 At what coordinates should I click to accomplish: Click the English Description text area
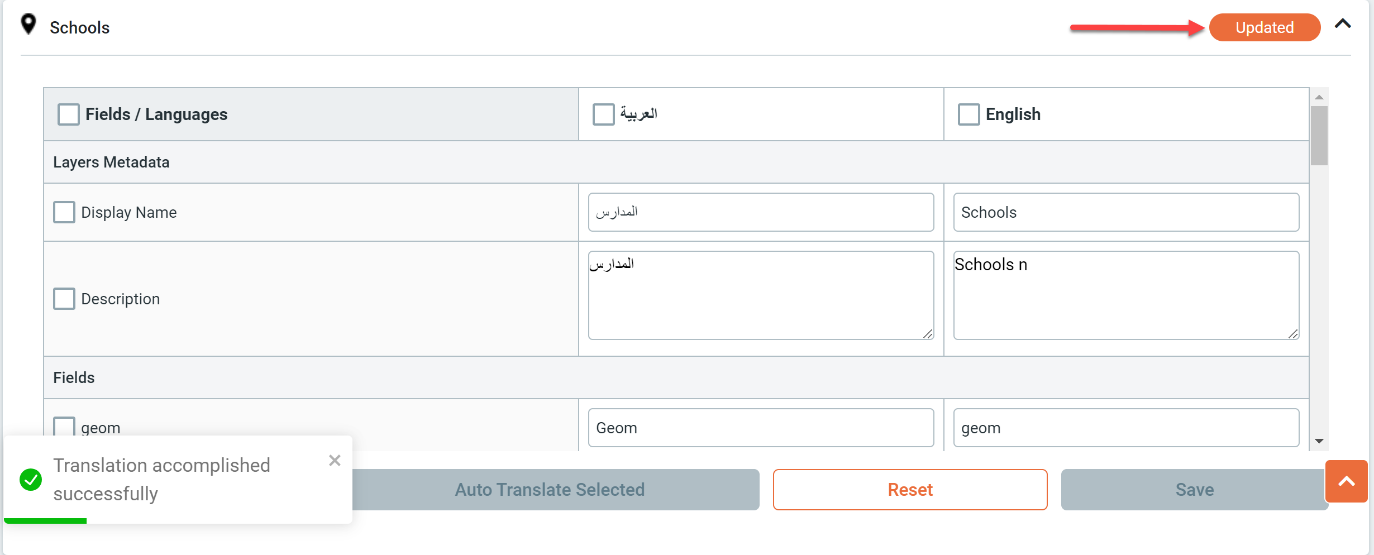click(x=1127, y=296)
